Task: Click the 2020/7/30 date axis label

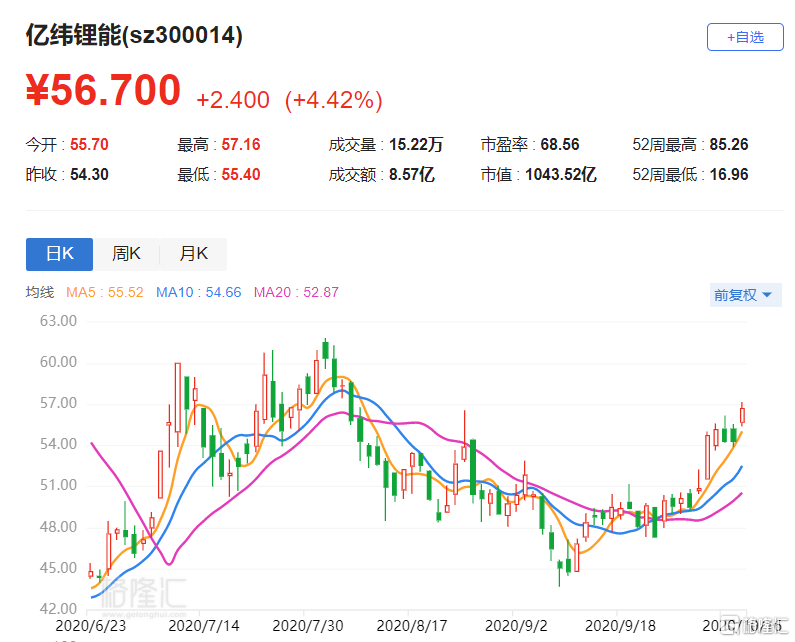Action: pos(308,626)
